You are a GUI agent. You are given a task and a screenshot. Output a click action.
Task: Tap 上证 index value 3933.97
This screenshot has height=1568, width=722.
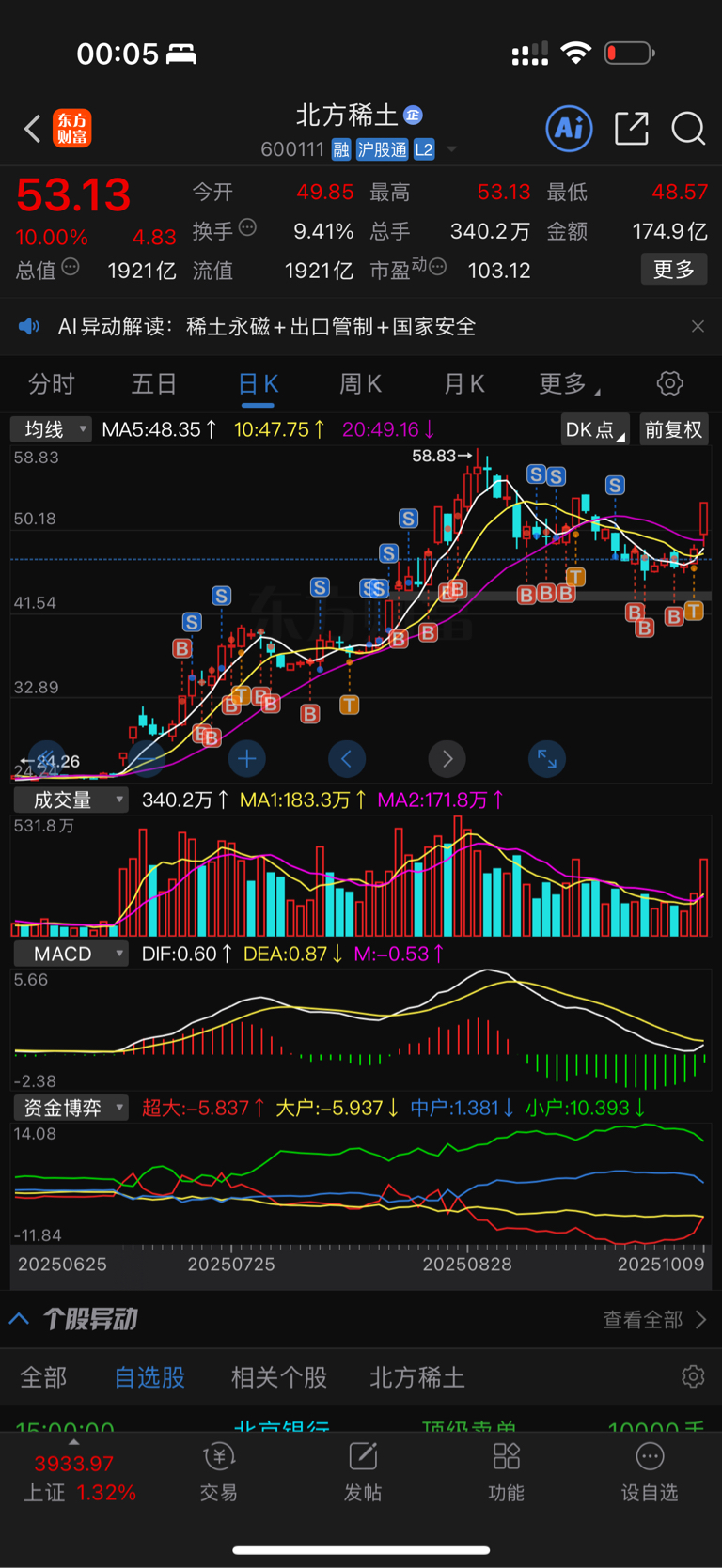73,1464
